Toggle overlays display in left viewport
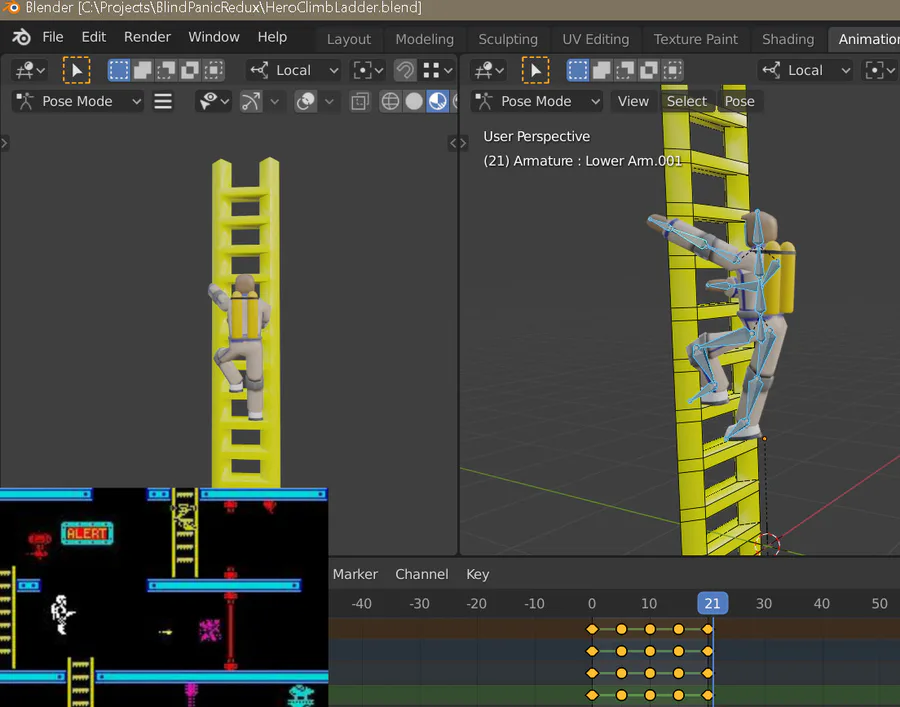This screenshot has height=707, width=900. (x=307, y=101)
